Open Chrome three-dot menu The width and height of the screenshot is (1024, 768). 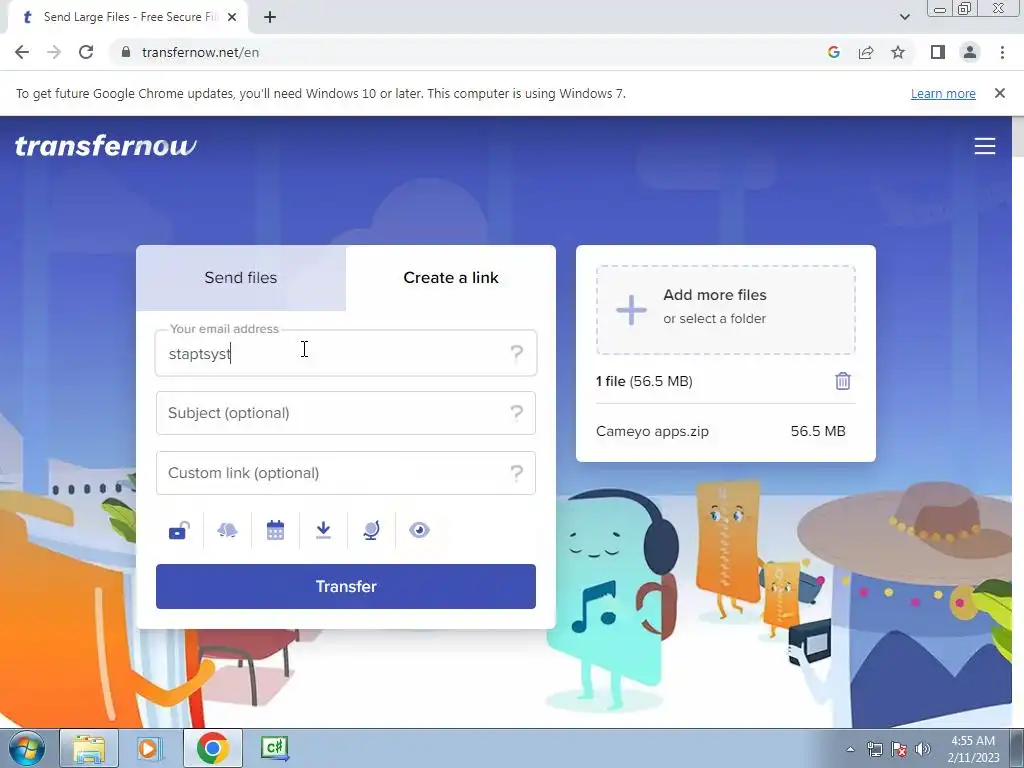tap(1002, 52)
